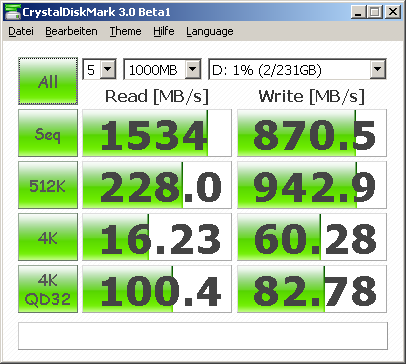Image resolution: width=406 pixels, height=364 pixels.
Task: Run all benchmarks with the All button
Action: 48,81
